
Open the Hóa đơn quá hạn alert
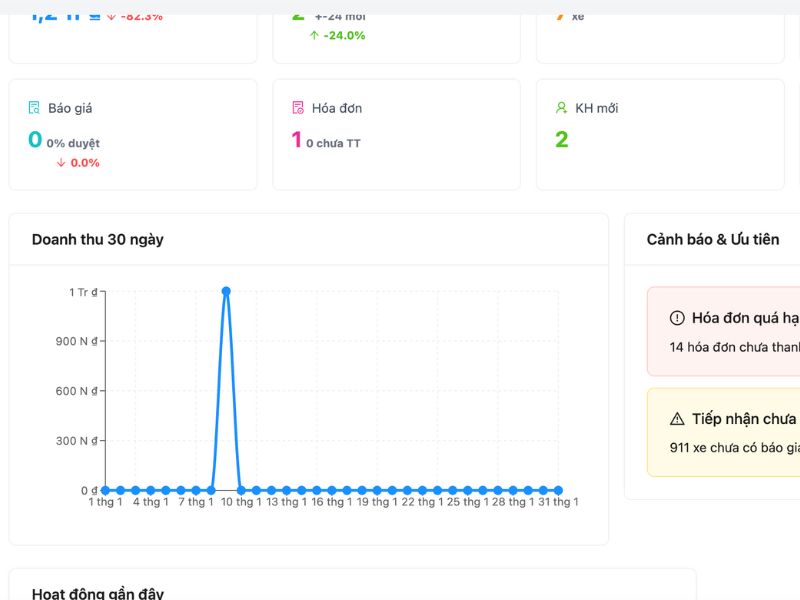coord(735,332)
